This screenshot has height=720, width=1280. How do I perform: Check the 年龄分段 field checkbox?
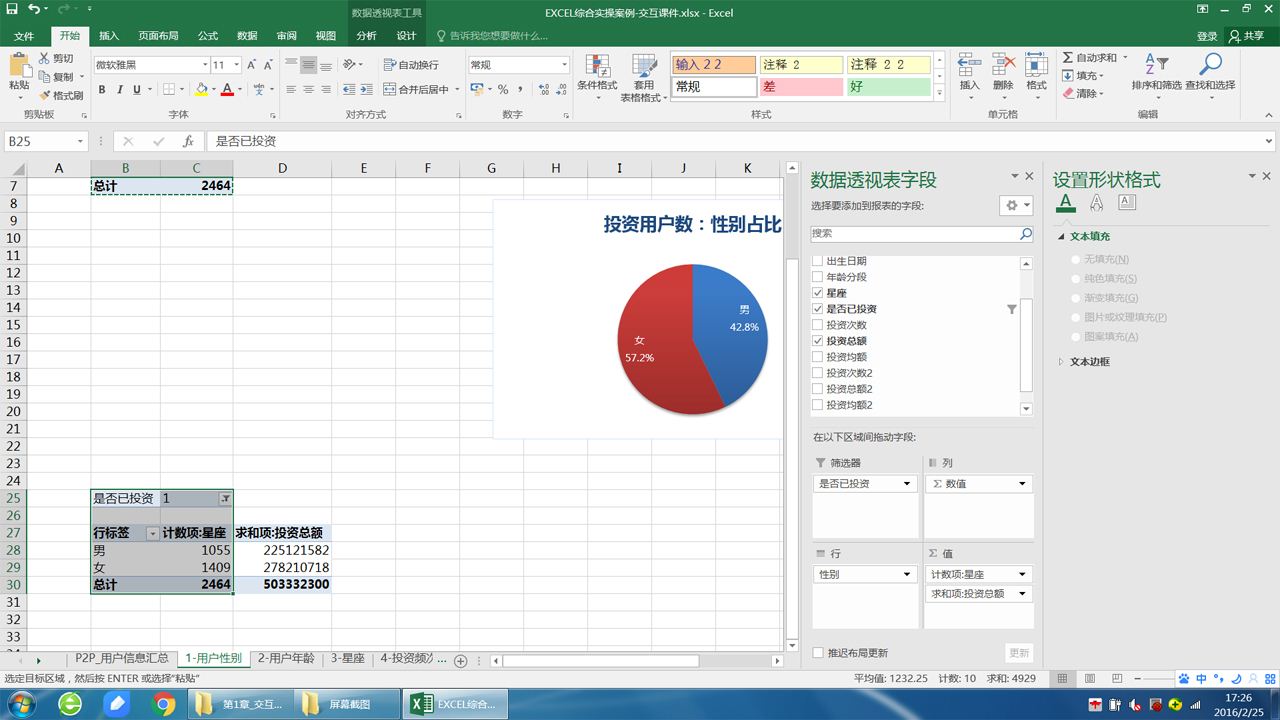click(818, 277)
